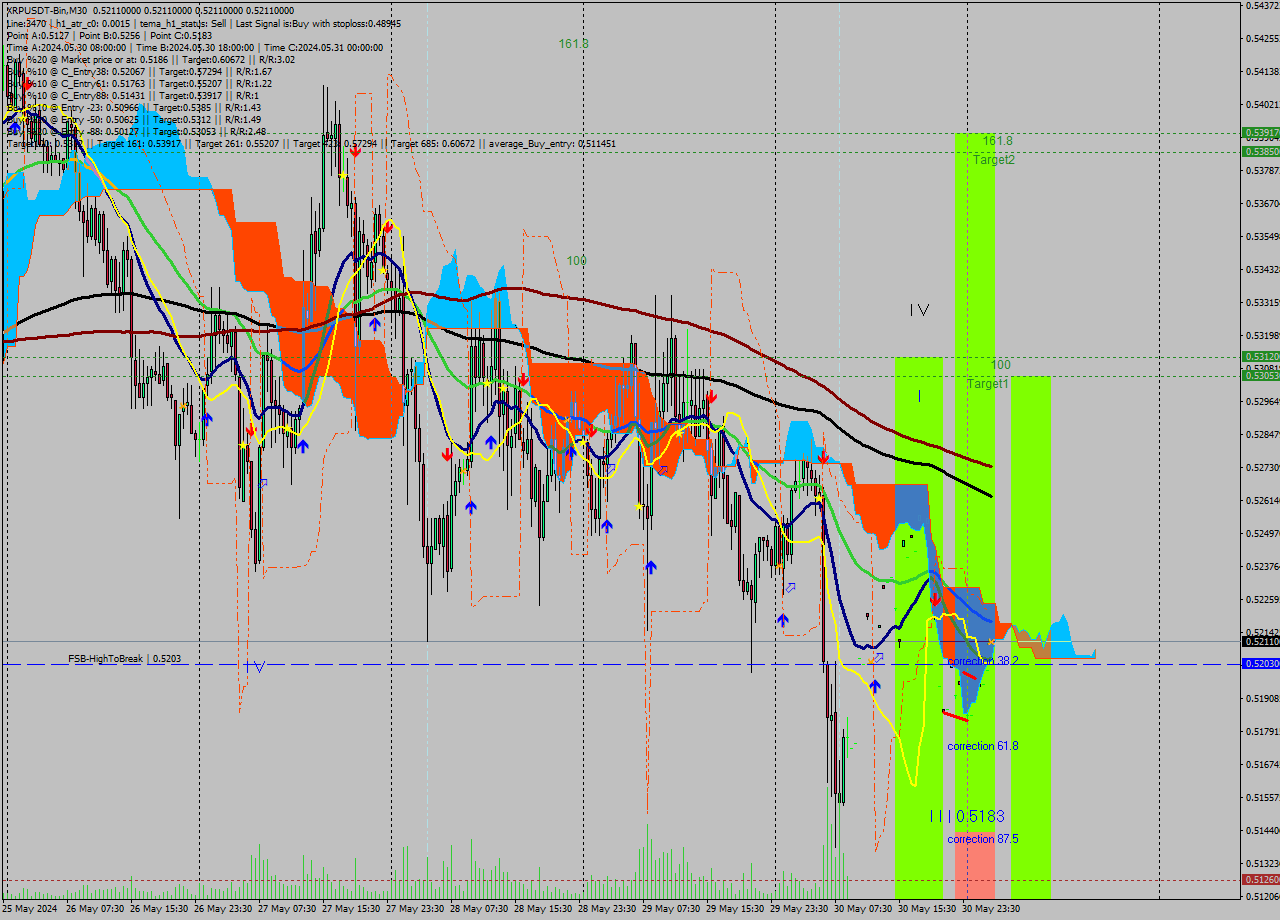Select the 100 label above Target1
The width and height of the screenshot is (1280, 920).
click(x=1001, y=364)
